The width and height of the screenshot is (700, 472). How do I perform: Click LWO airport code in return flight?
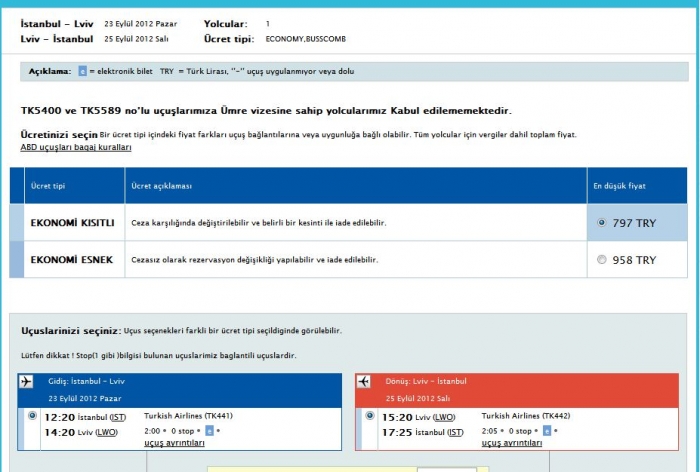point(444,416)
